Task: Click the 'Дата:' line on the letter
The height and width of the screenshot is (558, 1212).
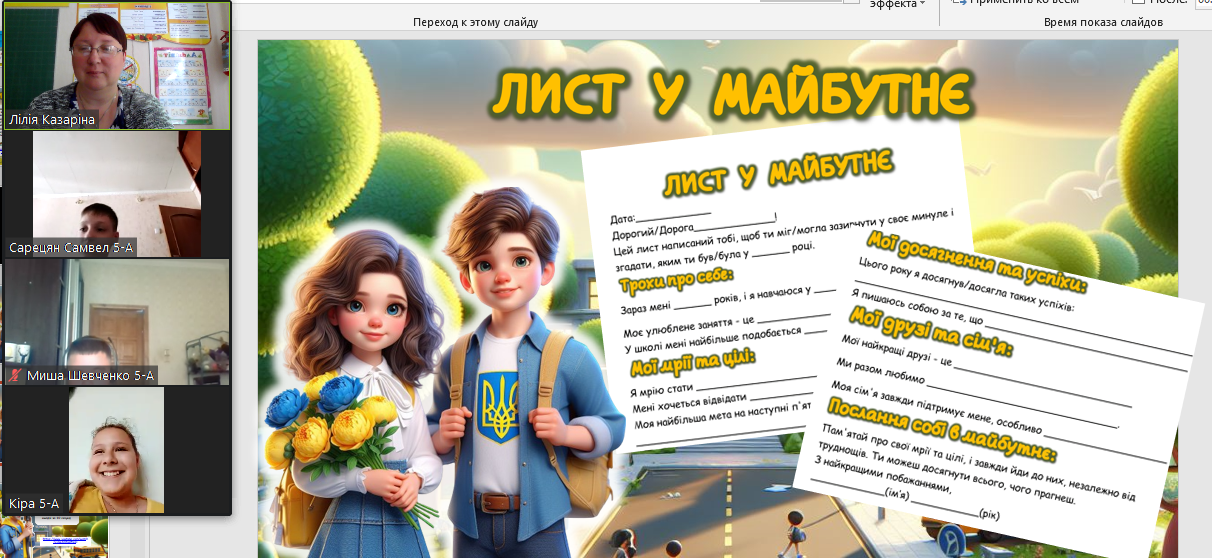Action: coord(661,215)
